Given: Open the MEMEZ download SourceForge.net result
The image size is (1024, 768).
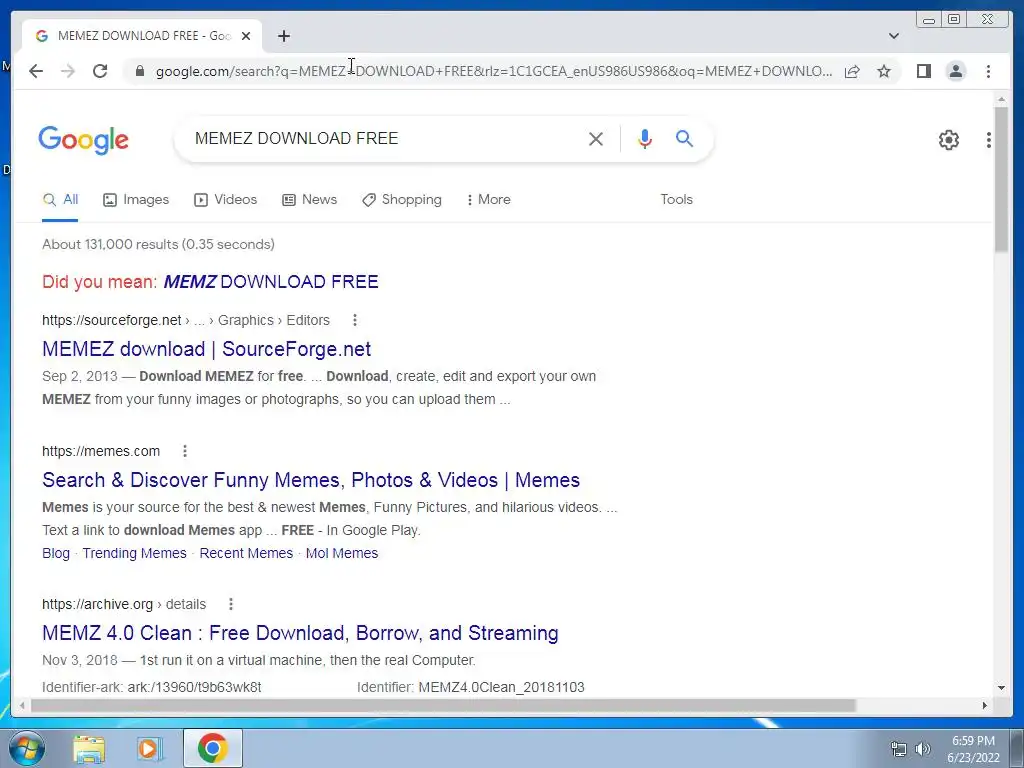Looking at the screenshot, I should 206,349.
